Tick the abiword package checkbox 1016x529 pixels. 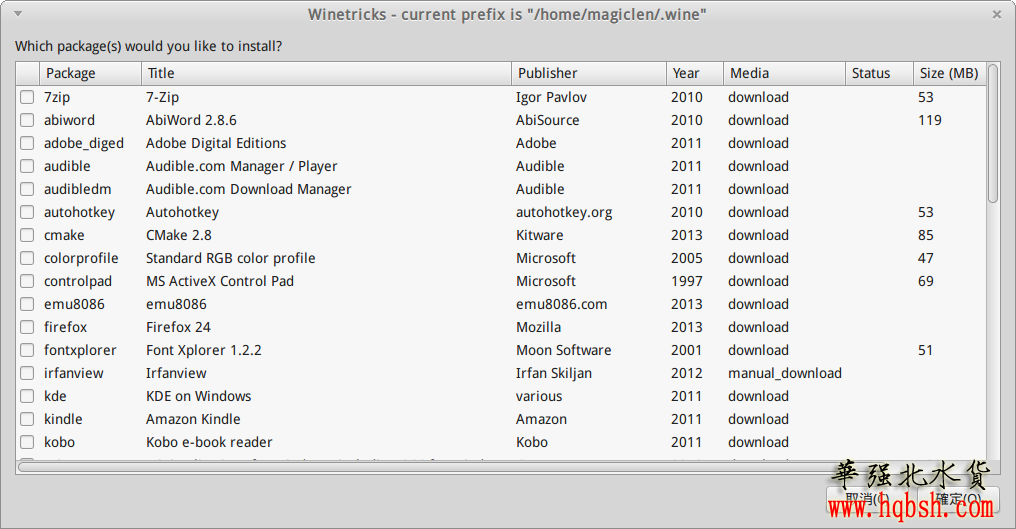[27, 120]
